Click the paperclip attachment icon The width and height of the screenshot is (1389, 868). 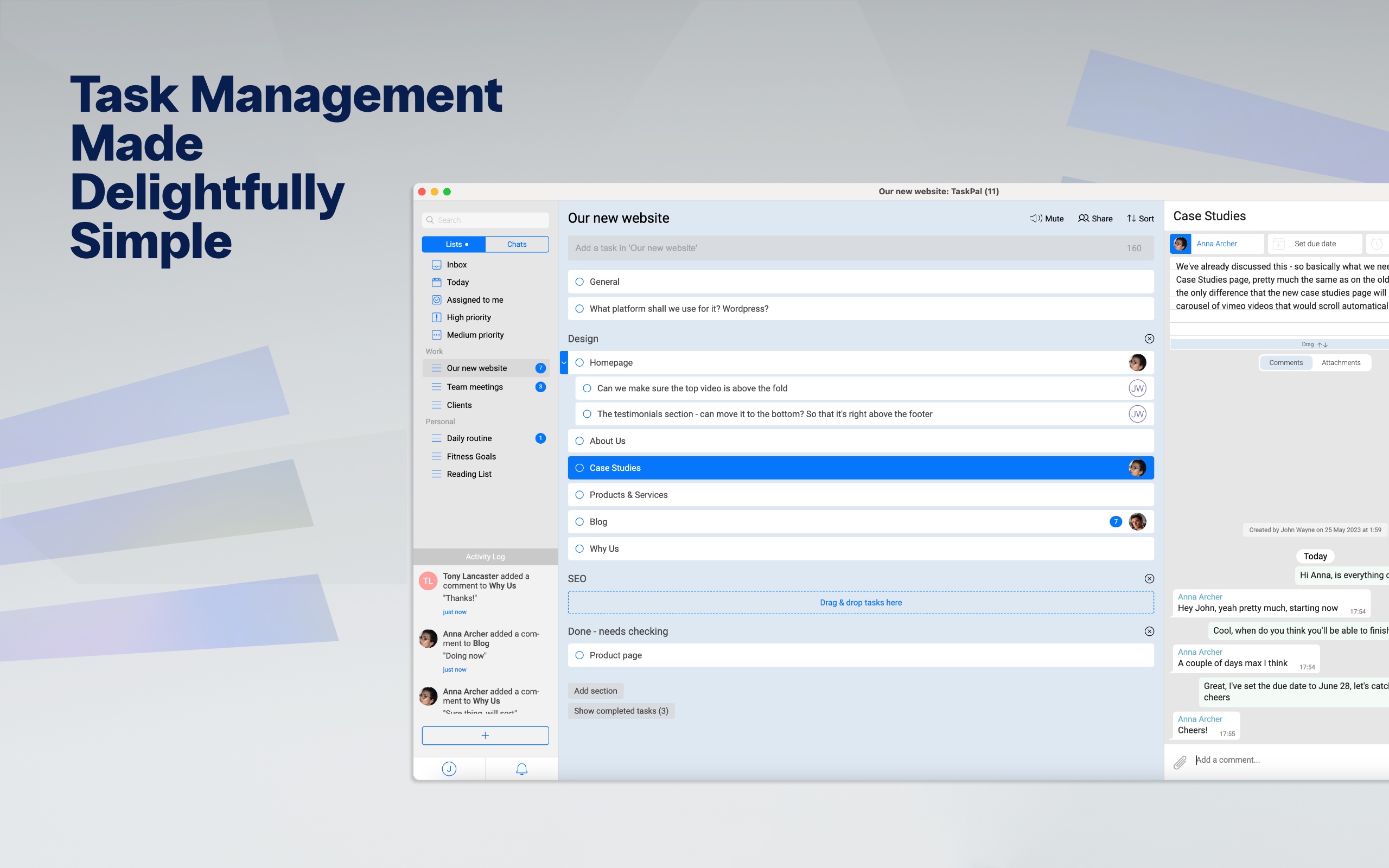point(1180,762)
